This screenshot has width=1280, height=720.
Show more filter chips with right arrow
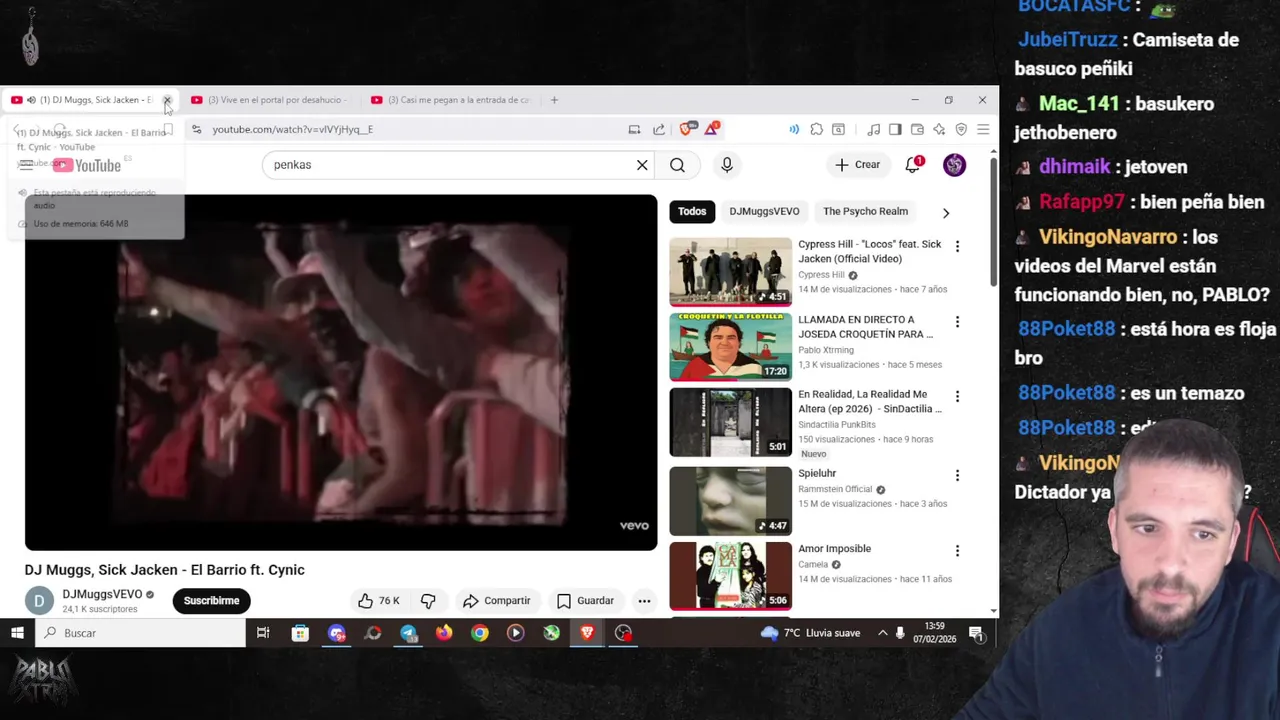(946, 212)
